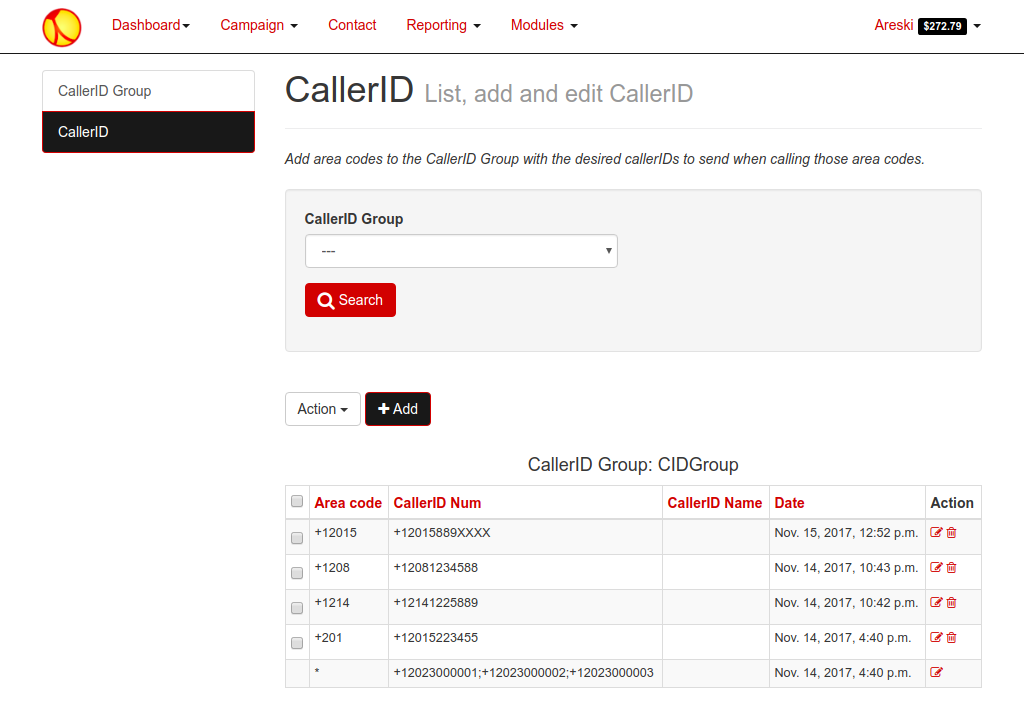Click the +12015889XXXX CallerID number

click(x=441, y=532)
